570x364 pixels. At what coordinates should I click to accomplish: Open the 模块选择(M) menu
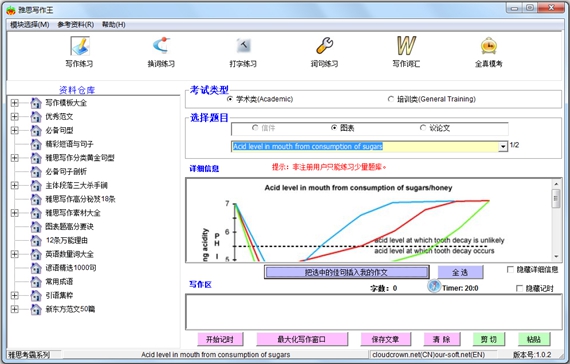(29, 25)
